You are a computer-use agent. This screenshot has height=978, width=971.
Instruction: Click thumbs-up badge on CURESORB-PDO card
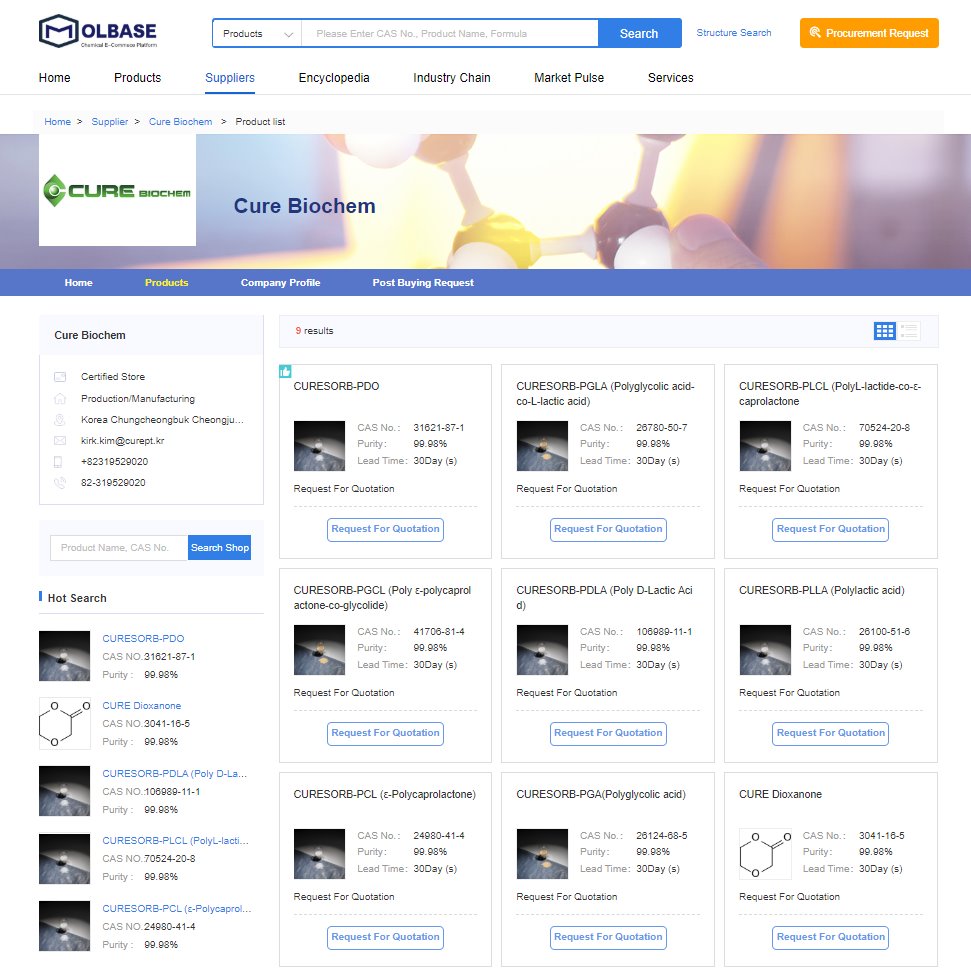click(x=285, y=372)
